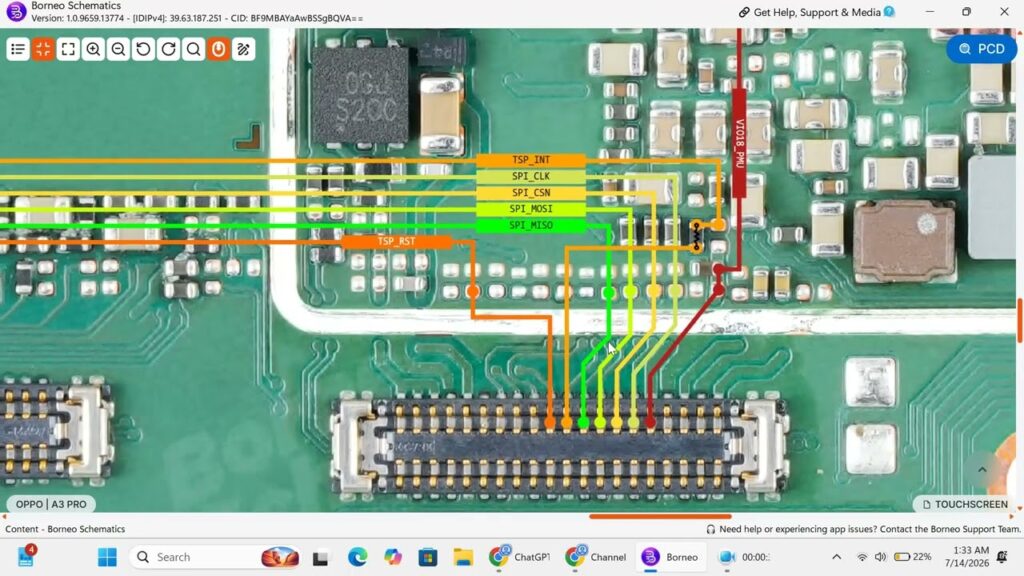Click the fullscreen brackets icon
This screenshot has width=1024, height=576.
click(x=69, y=49)
